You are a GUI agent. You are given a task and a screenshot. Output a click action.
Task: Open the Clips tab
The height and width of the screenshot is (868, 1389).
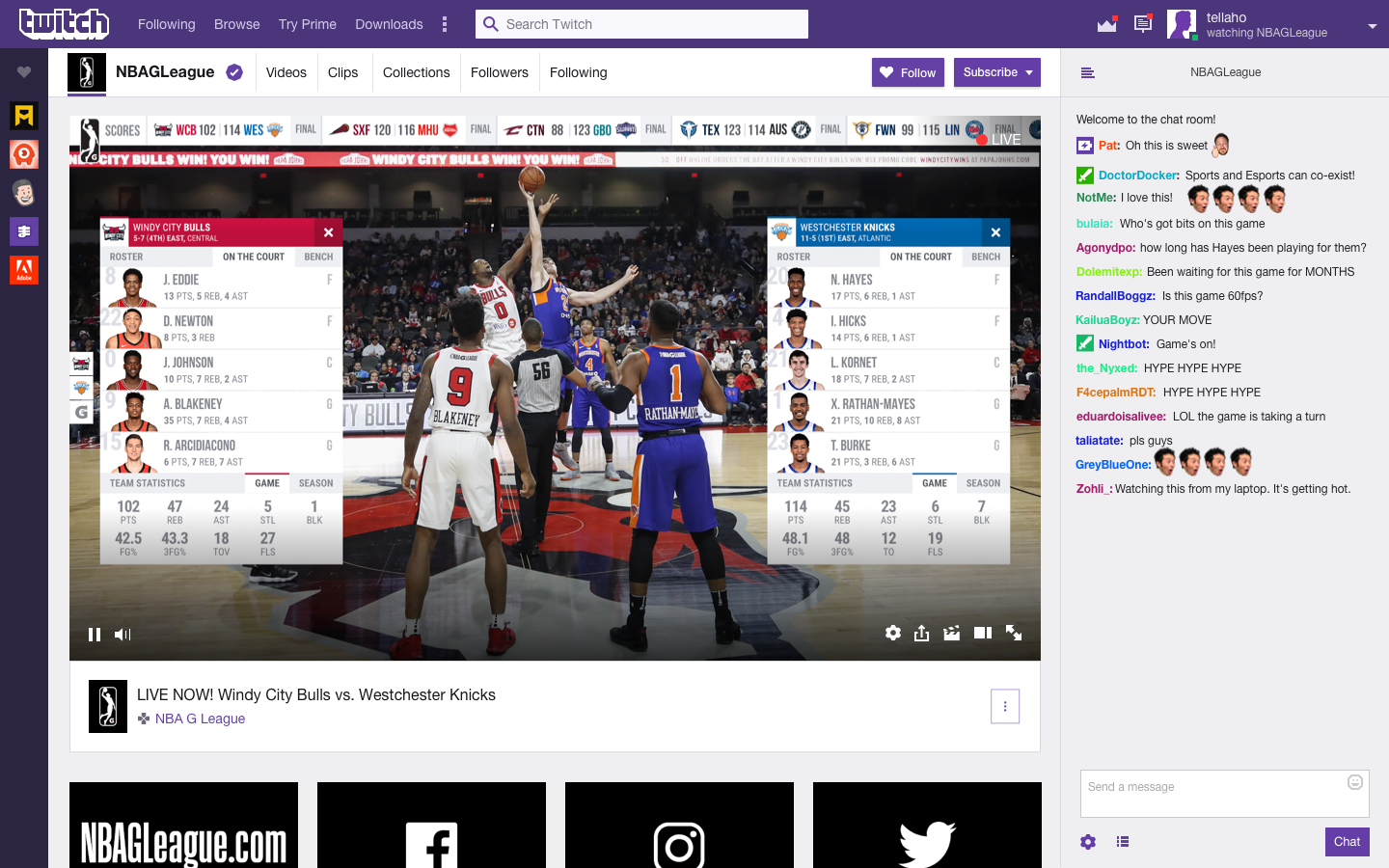click(x=342, y=72)
